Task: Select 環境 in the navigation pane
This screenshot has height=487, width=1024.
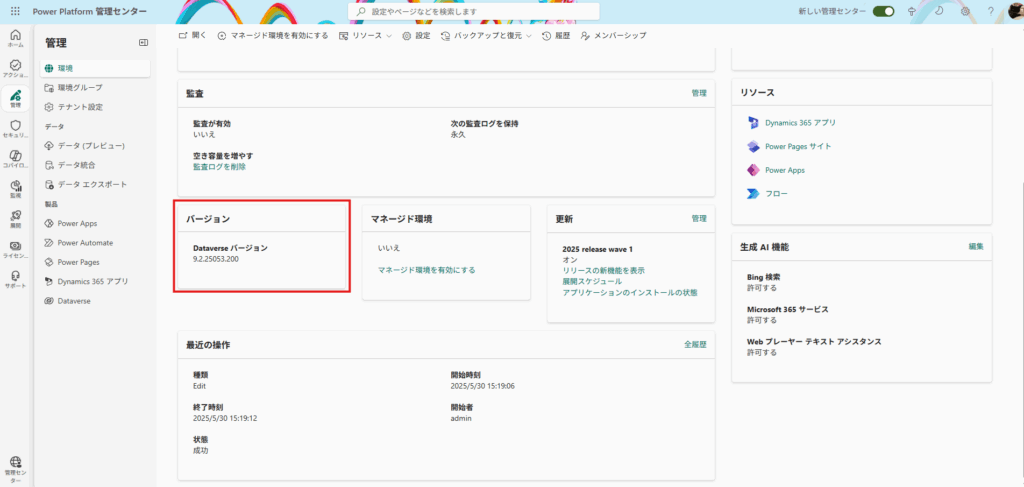Action: [x=95, y=68]
